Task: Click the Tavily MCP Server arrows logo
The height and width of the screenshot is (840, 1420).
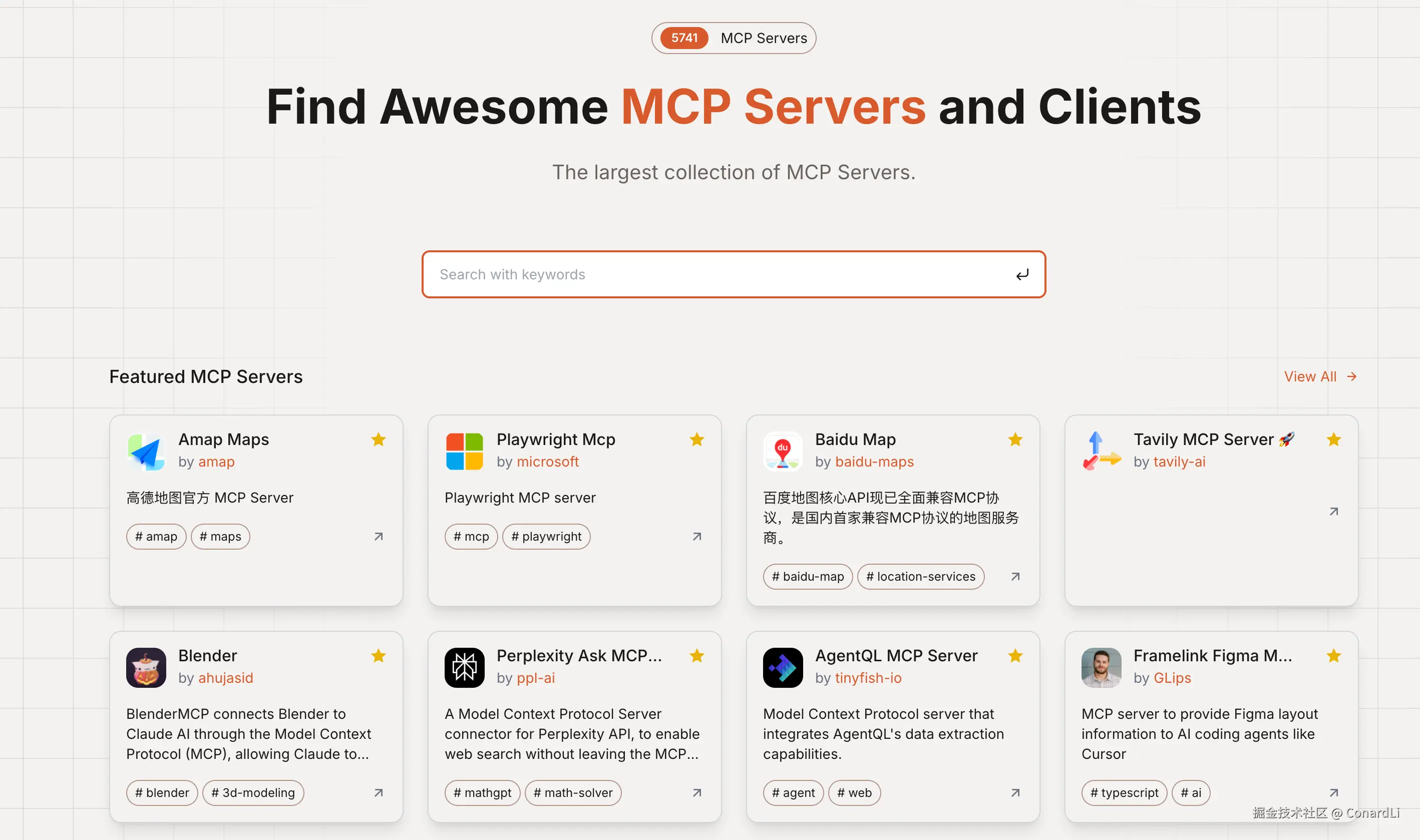Action: (x=1101, y=452)
